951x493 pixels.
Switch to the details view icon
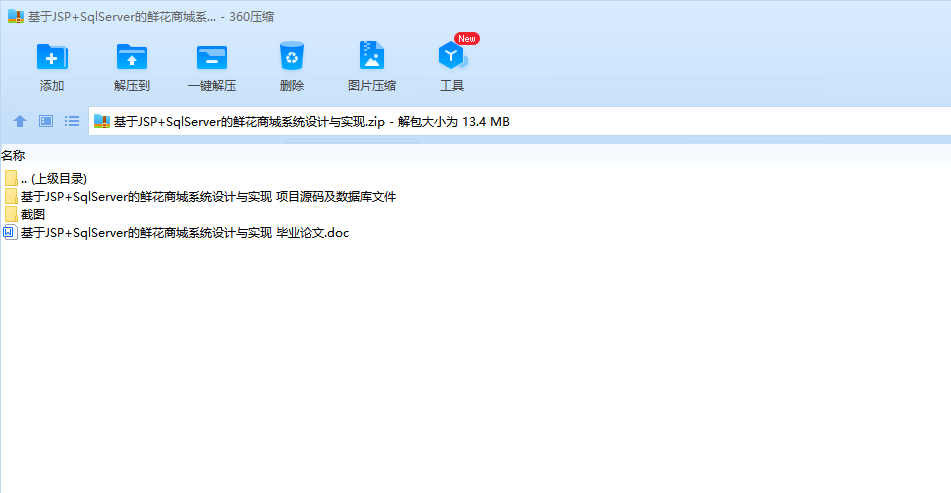tap(46, 121)
